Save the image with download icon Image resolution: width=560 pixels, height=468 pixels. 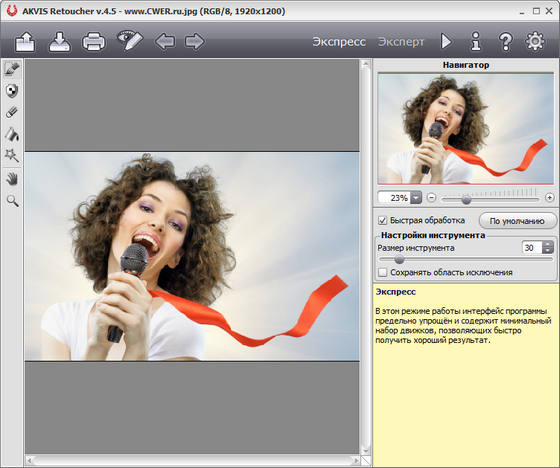pyautogui.click(x=60, y=41)
